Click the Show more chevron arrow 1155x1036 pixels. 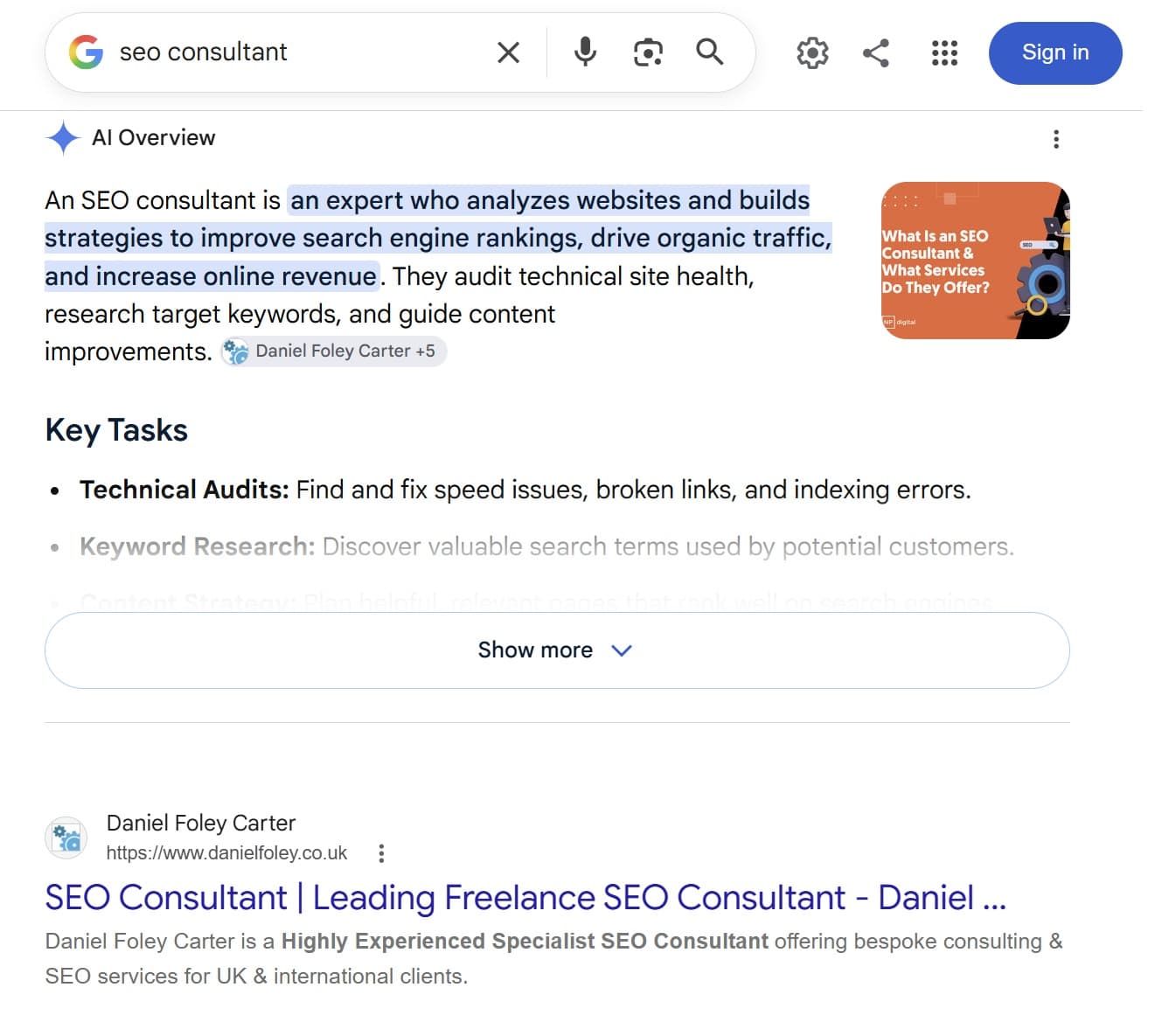[622, 650]
